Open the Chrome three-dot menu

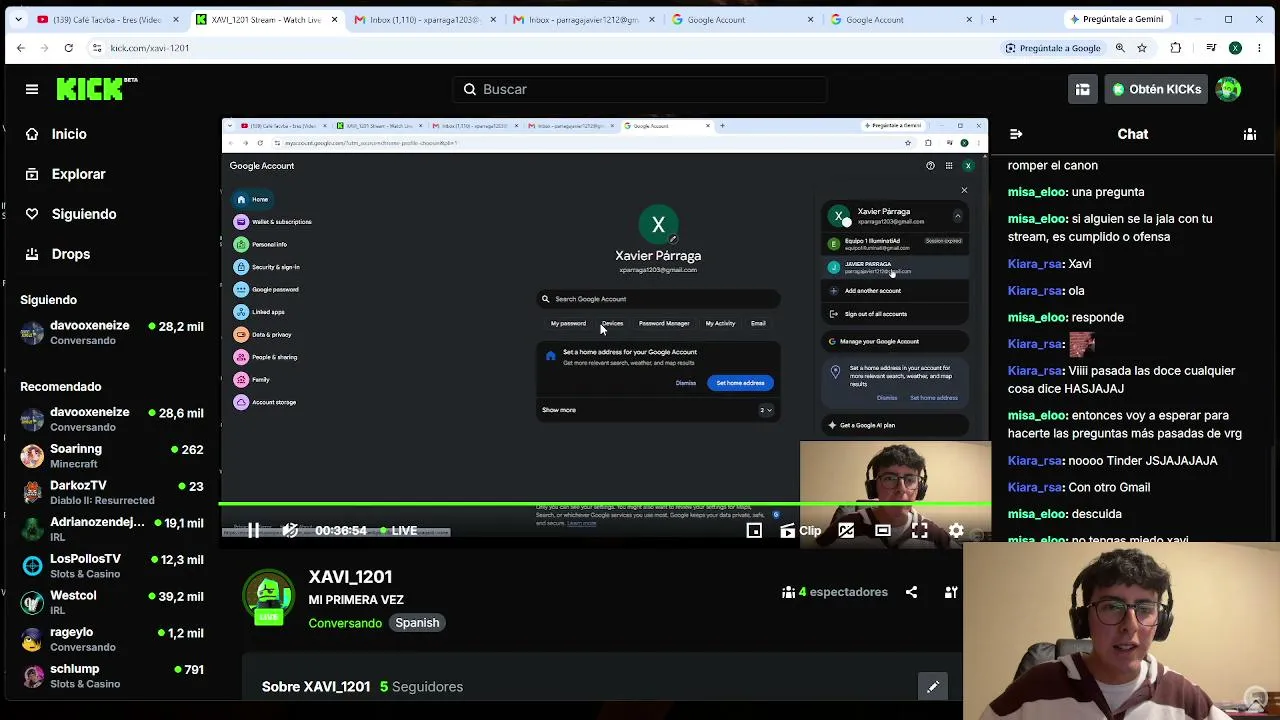pos(1260,48)
